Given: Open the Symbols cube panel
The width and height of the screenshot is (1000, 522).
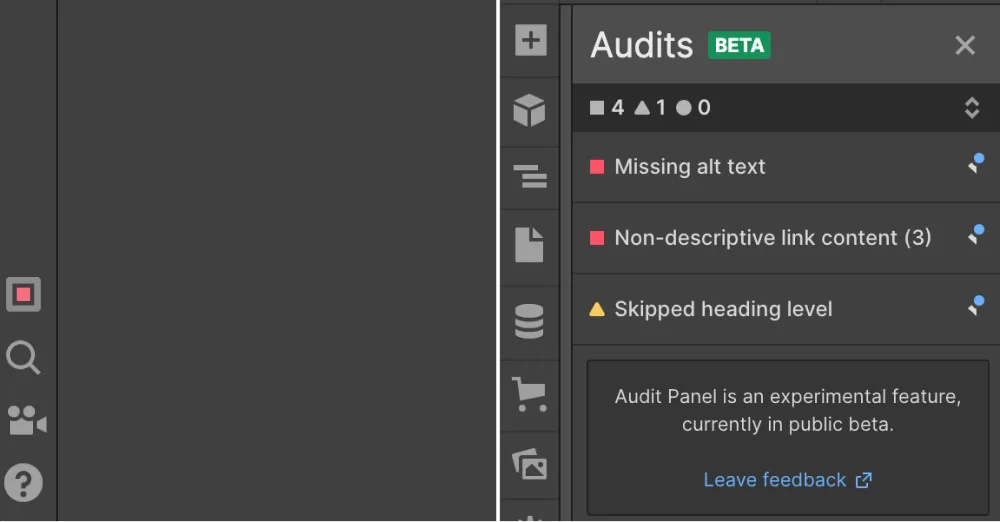Looking at the screenshot, I should coord(530,110).
